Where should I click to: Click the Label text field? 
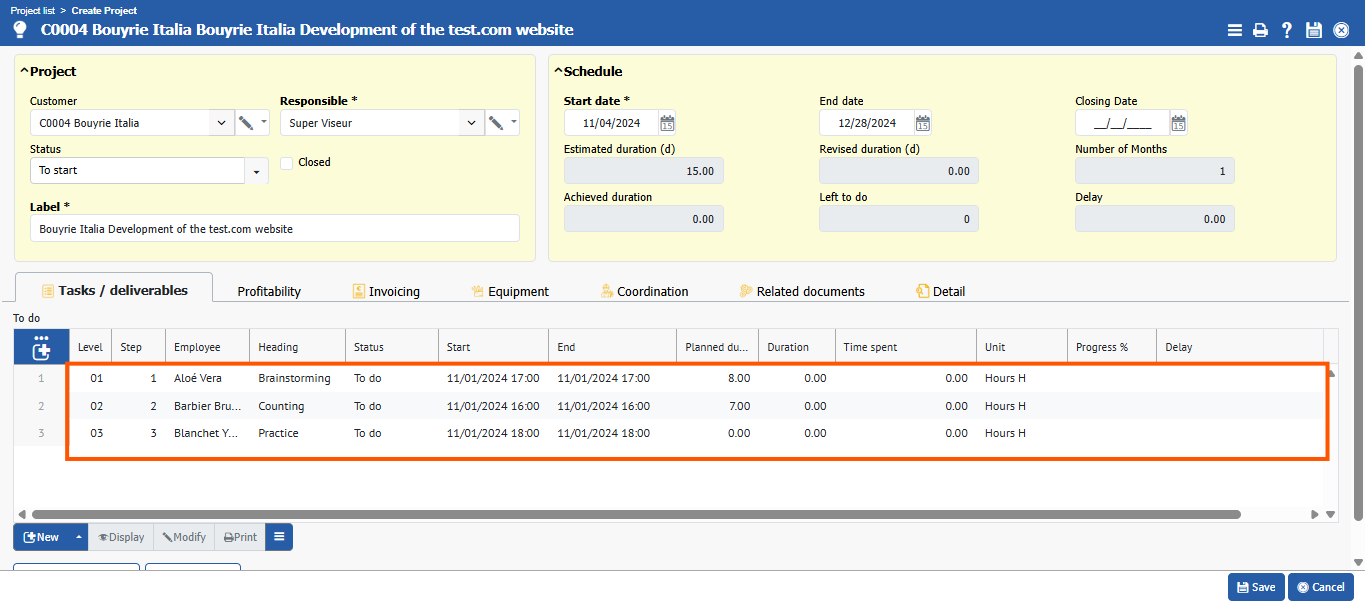click(x=275, y=229)
